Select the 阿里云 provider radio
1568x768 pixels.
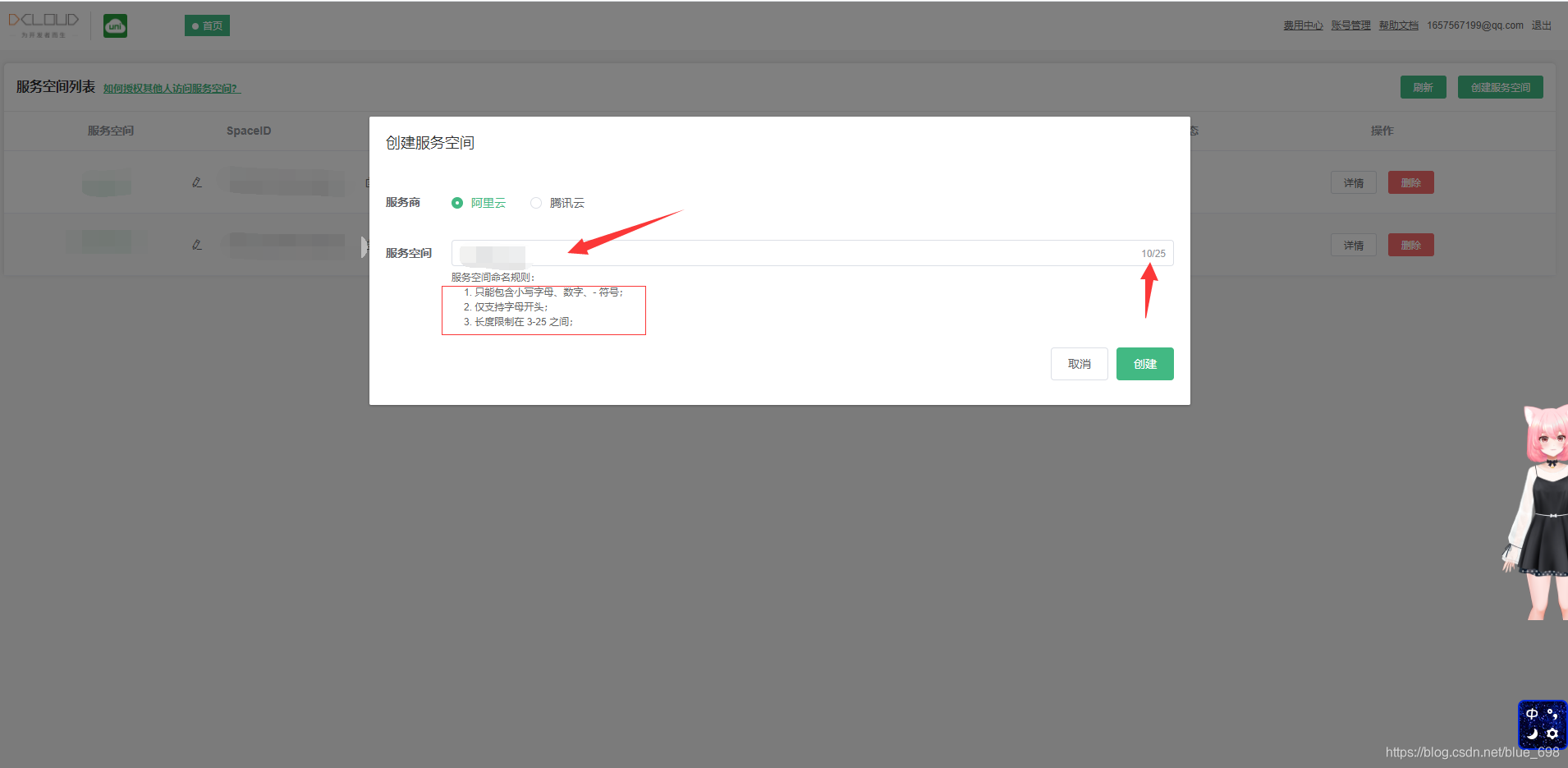point(457,203)
